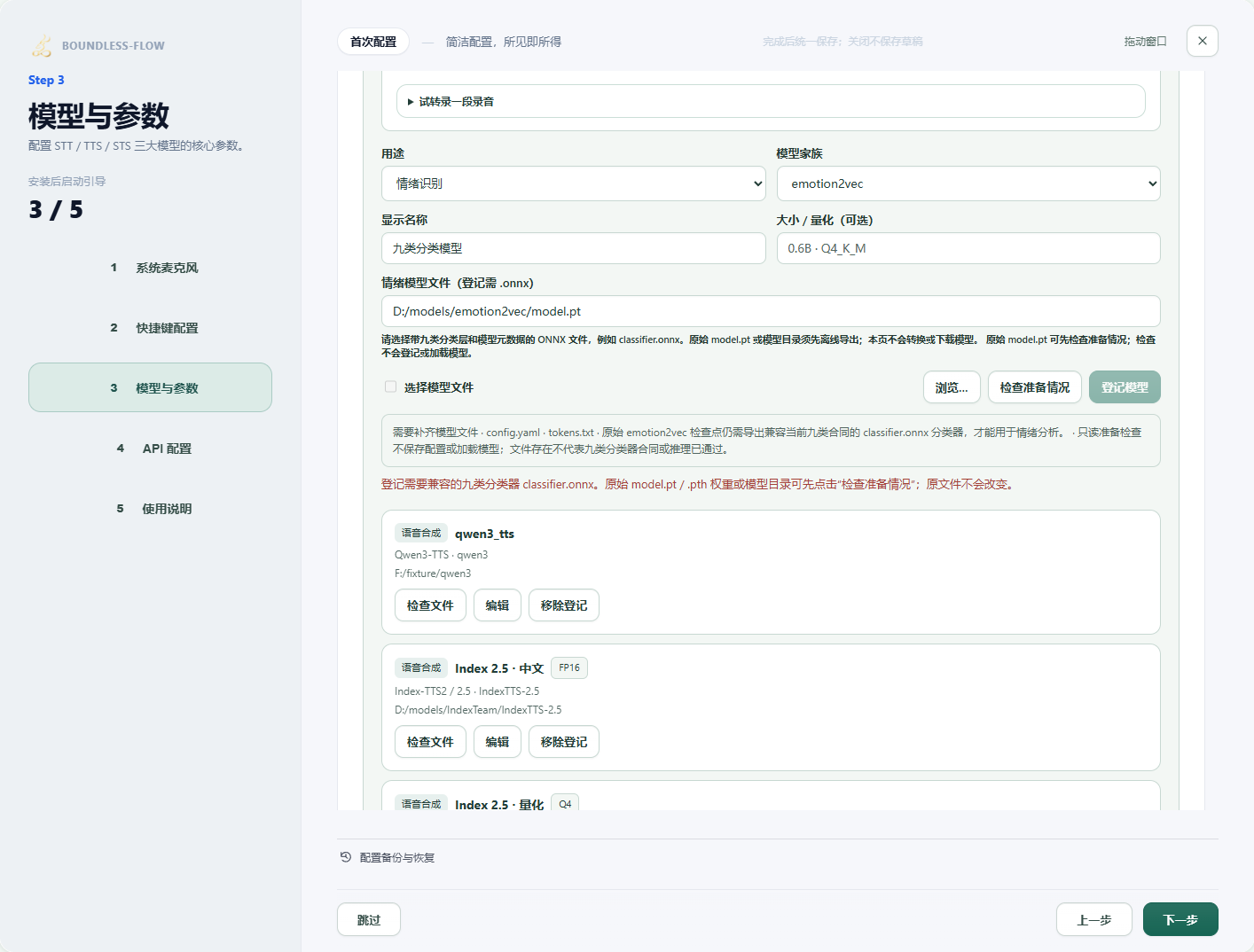This screenshot has height=952, width=1254.
Task: Close the setup window with X
Action: coord(1203,41)
